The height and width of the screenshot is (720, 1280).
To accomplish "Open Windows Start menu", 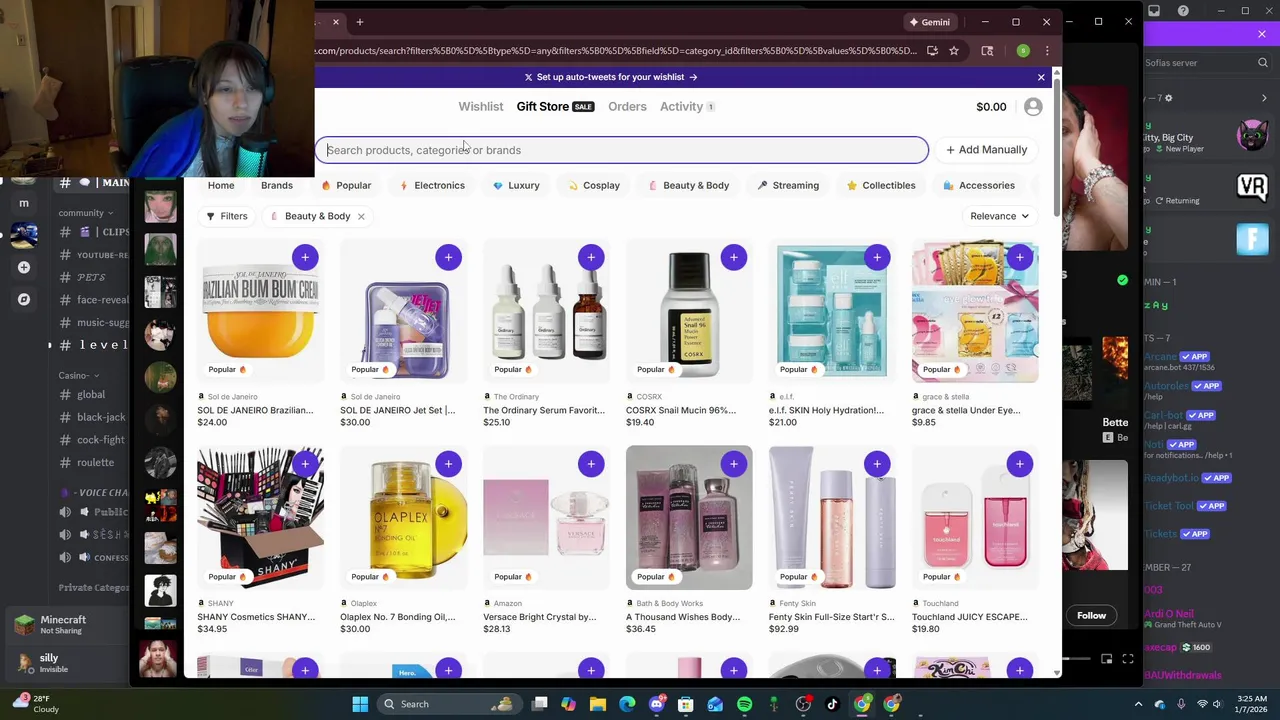I will (360, 704).
